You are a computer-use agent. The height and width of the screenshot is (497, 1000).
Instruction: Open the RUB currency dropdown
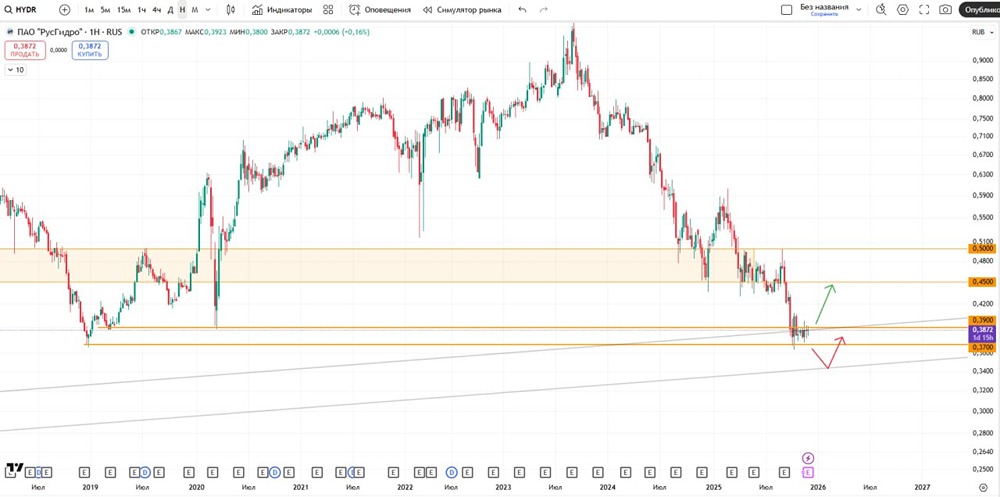(x=982, y=32)
